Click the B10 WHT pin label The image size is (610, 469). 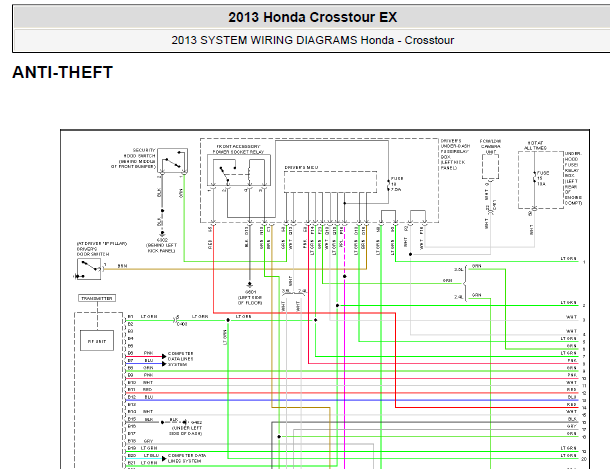[141, 383]
